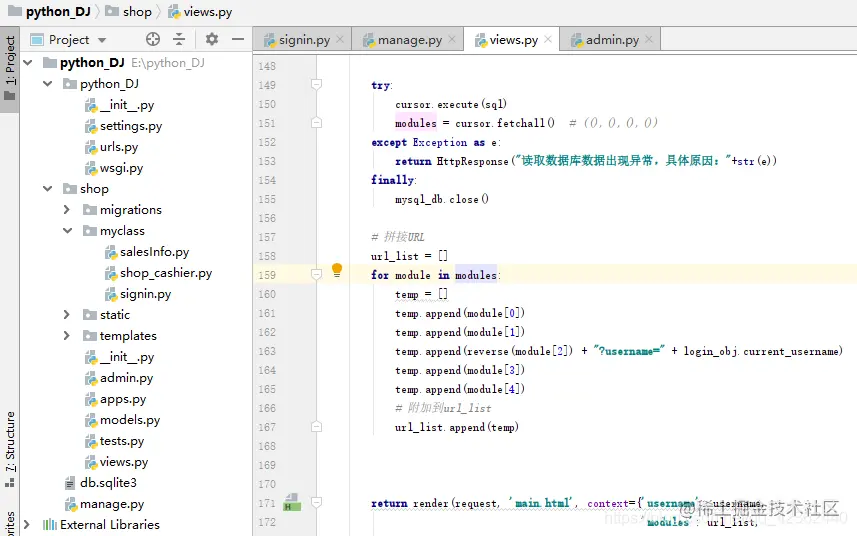
Task: Click line number 163 in gutter
Action: click(267, 351)
